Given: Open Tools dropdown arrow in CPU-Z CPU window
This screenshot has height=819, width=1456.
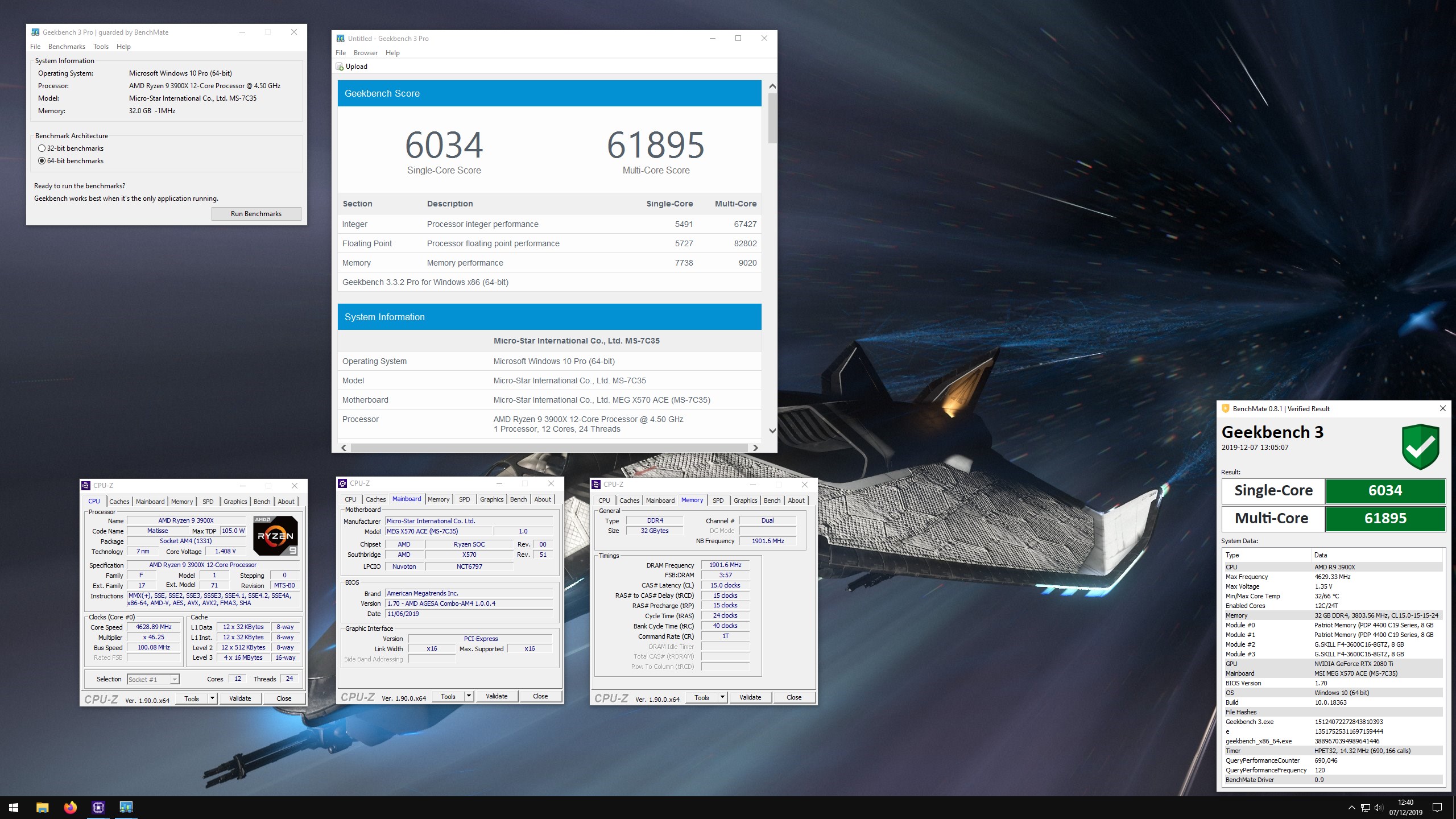Looking at the screenshot, I should point(212,698).
